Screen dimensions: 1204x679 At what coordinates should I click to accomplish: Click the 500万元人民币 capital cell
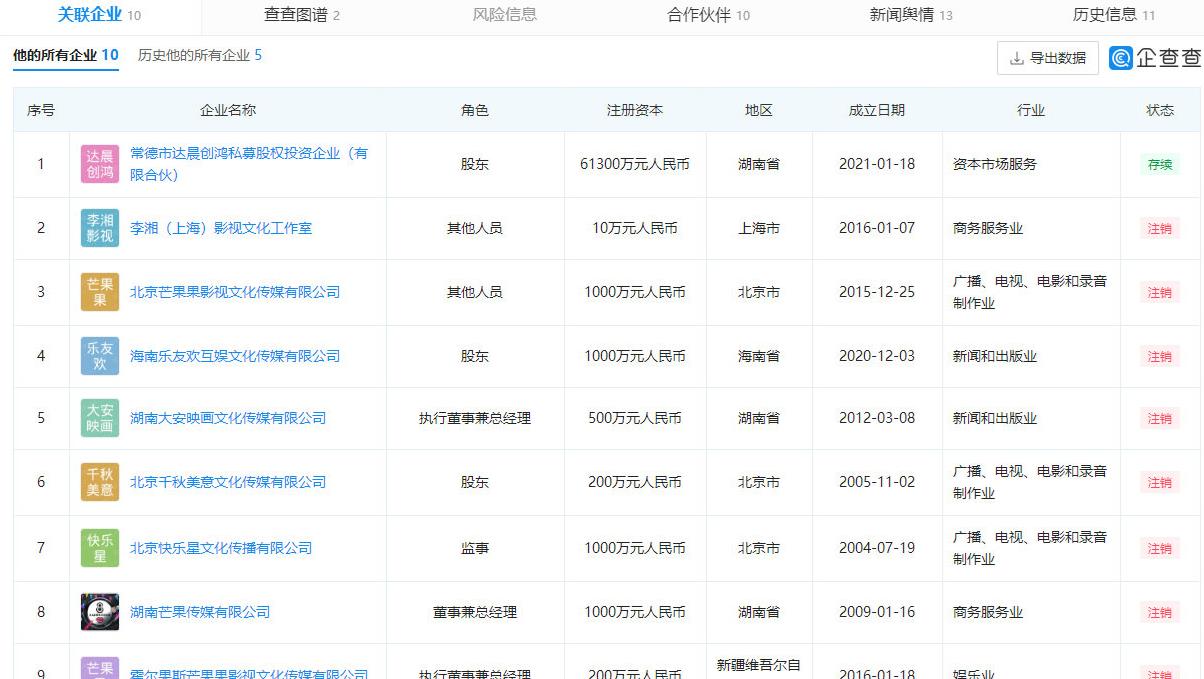pyautogui.click(x=635, y=418)
